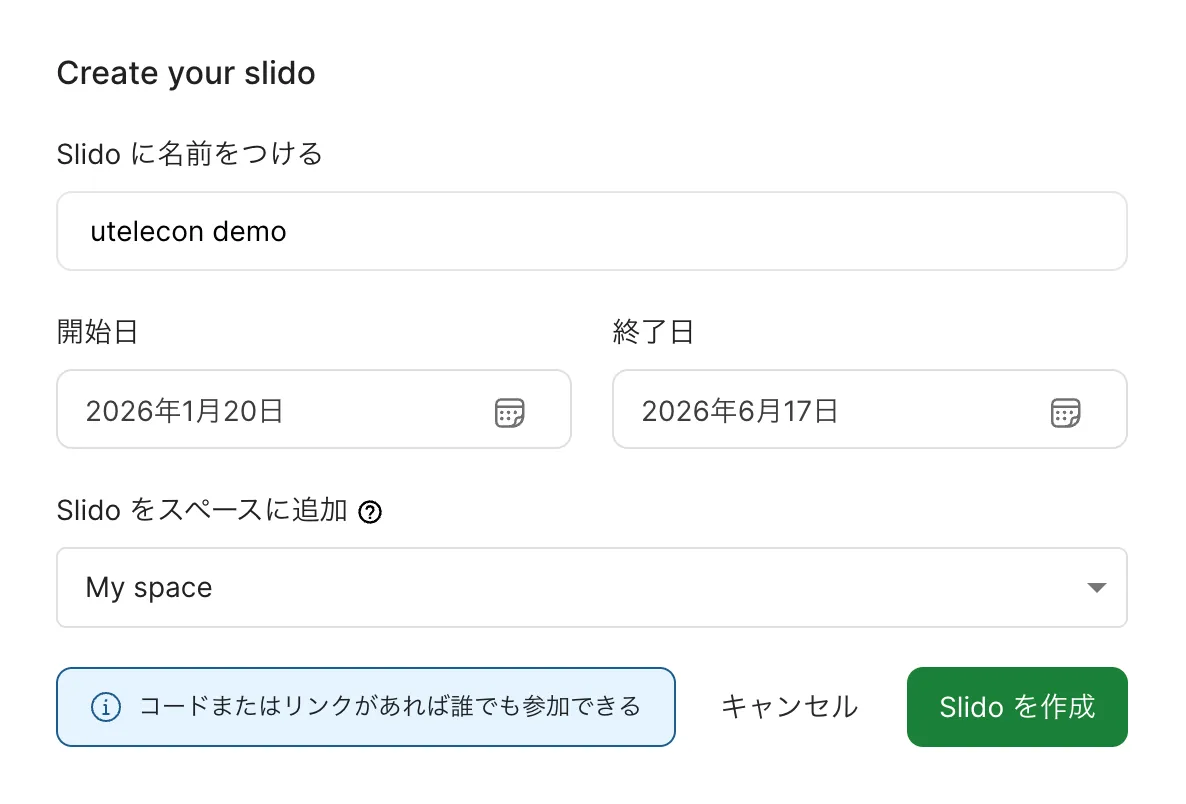Click the 終了日 label text
This screenshot has width=1186, height=804.
(653, 332)
